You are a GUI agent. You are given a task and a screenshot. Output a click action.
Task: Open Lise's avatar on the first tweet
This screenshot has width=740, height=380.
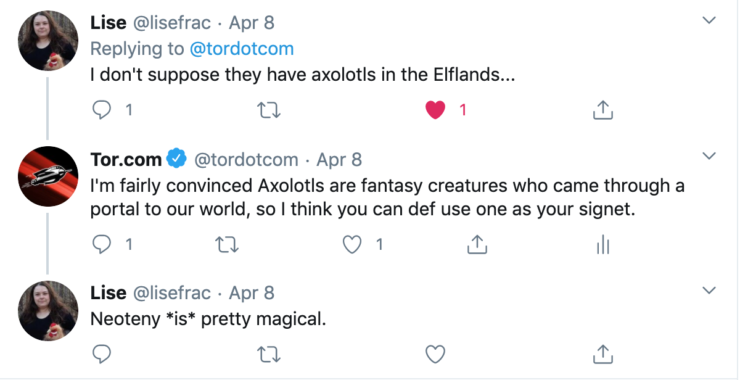48,41
